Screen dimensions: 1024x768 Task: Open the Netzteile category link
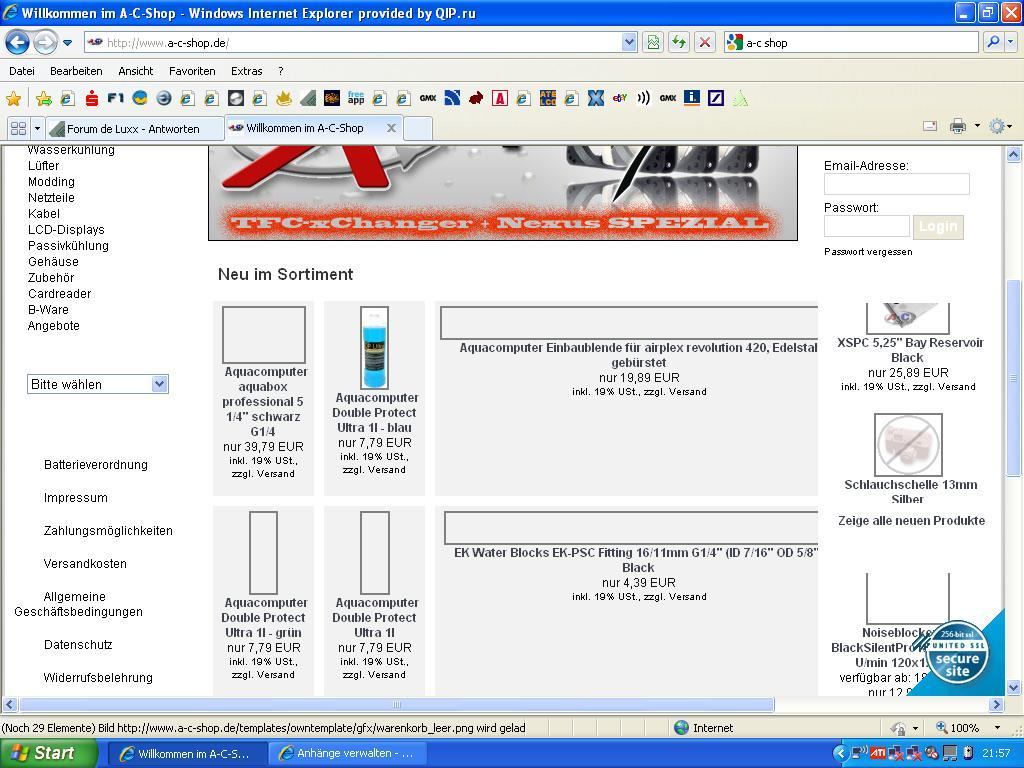click(51, 198)
